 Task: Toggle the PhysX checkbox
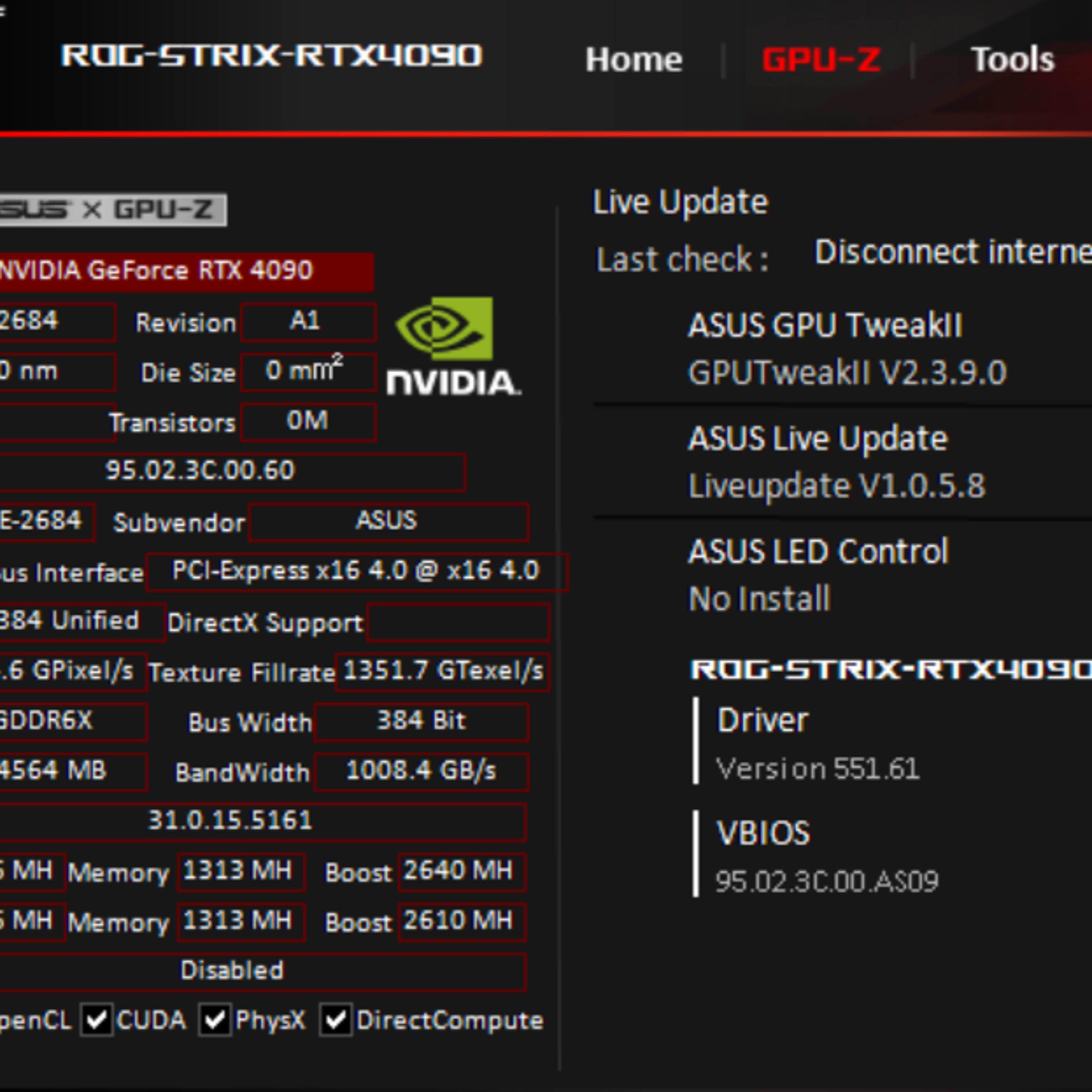(215, 1020)
